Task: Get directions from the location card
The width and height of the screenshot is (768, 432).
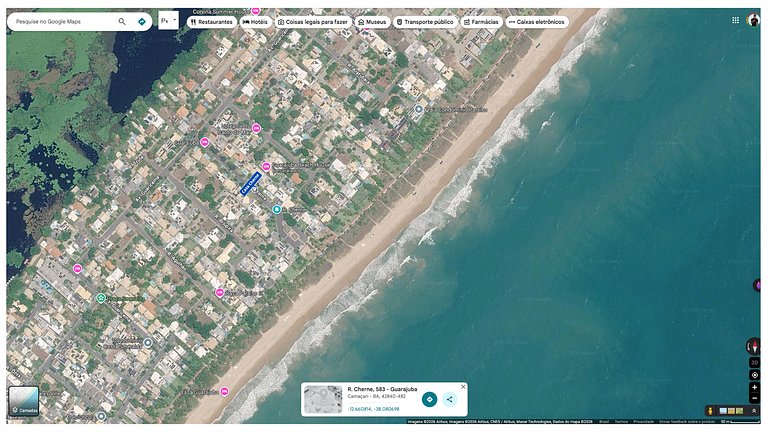Action: [430, 399]
